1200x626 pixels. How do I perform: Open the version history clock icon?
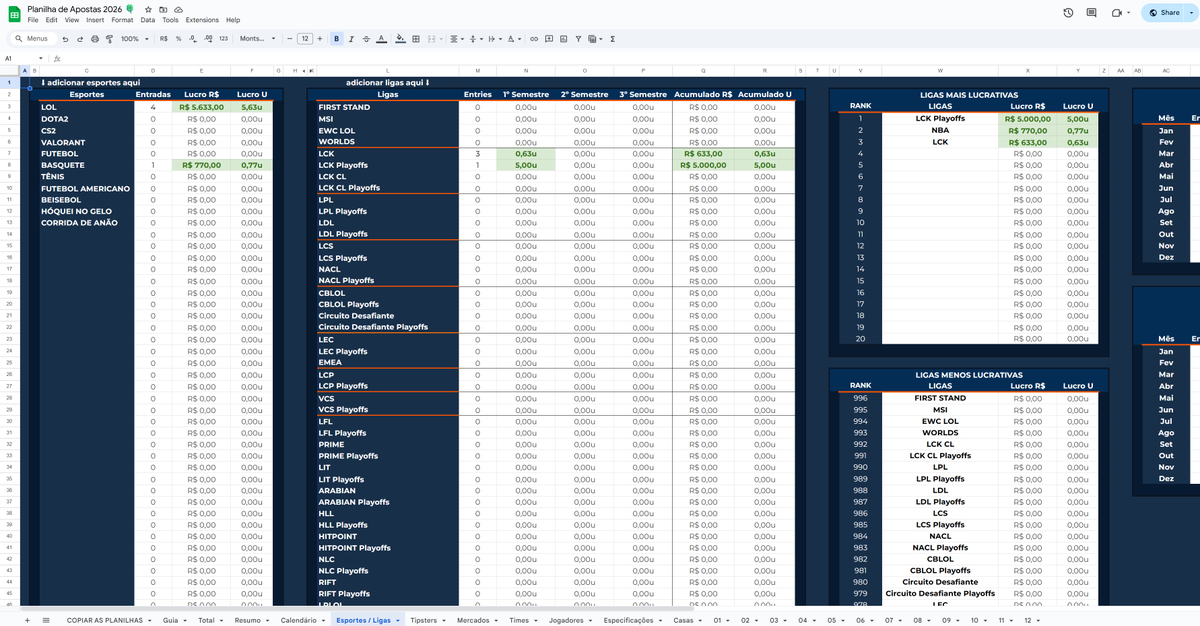[x=1068, y=13]
